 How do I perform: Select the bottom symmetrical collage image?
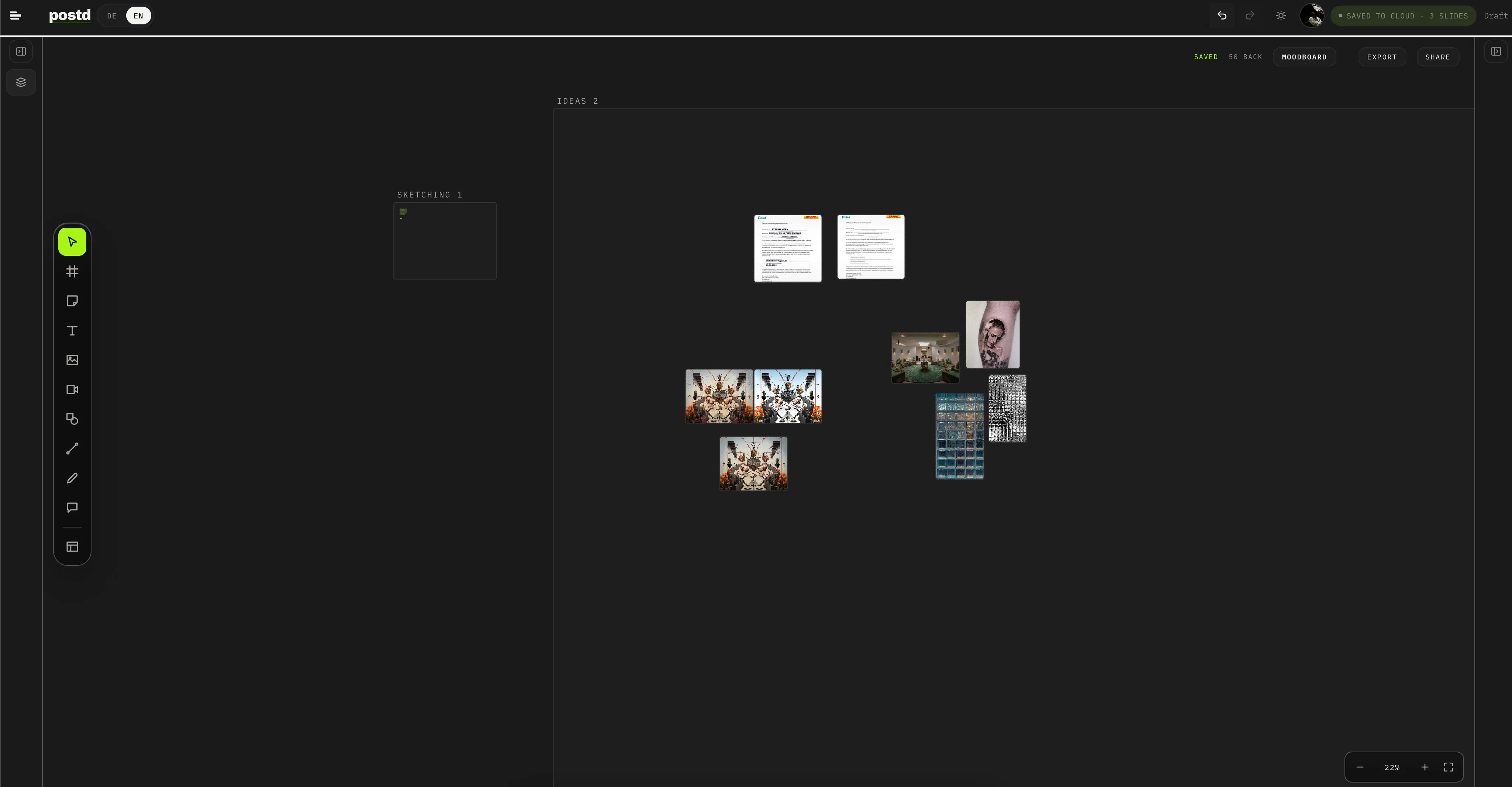click(x=754, y=464)
